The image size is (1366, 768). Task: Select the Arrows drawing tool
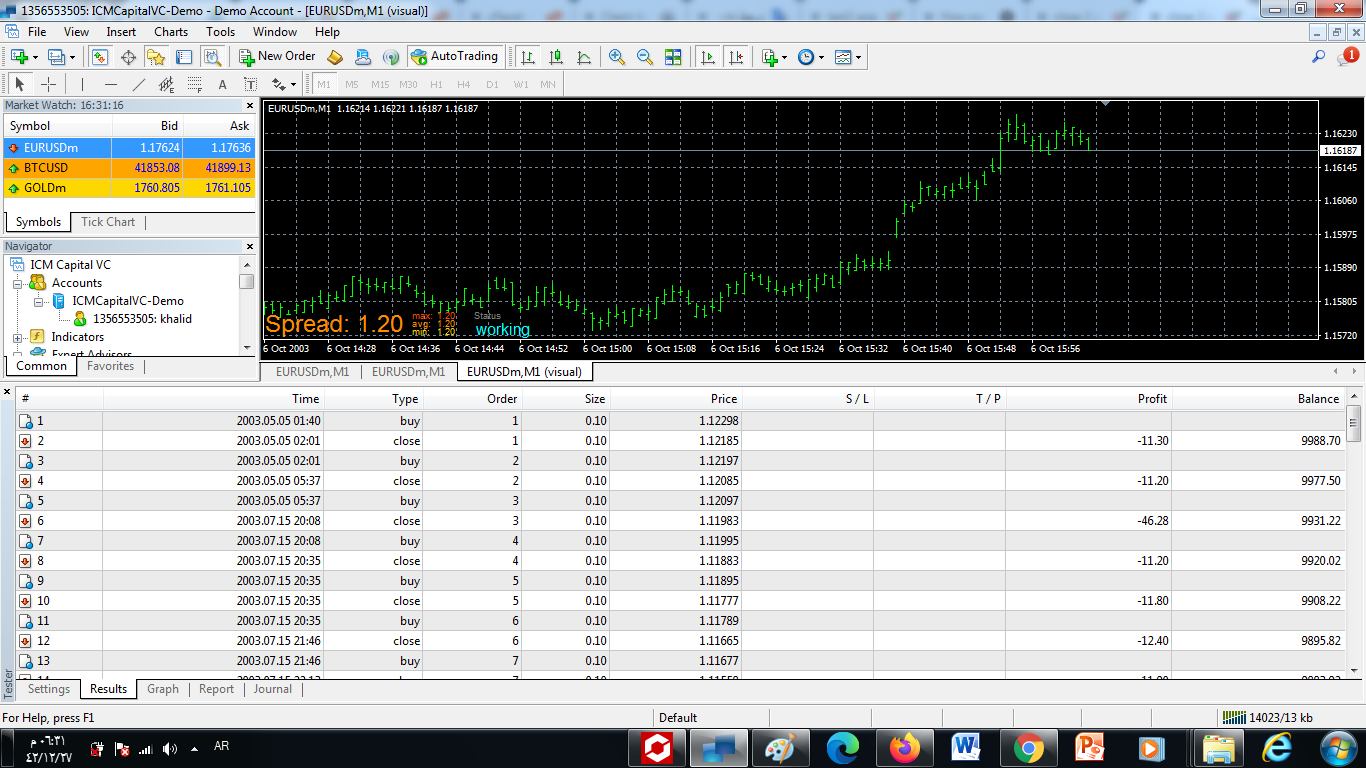click(278, 84)
